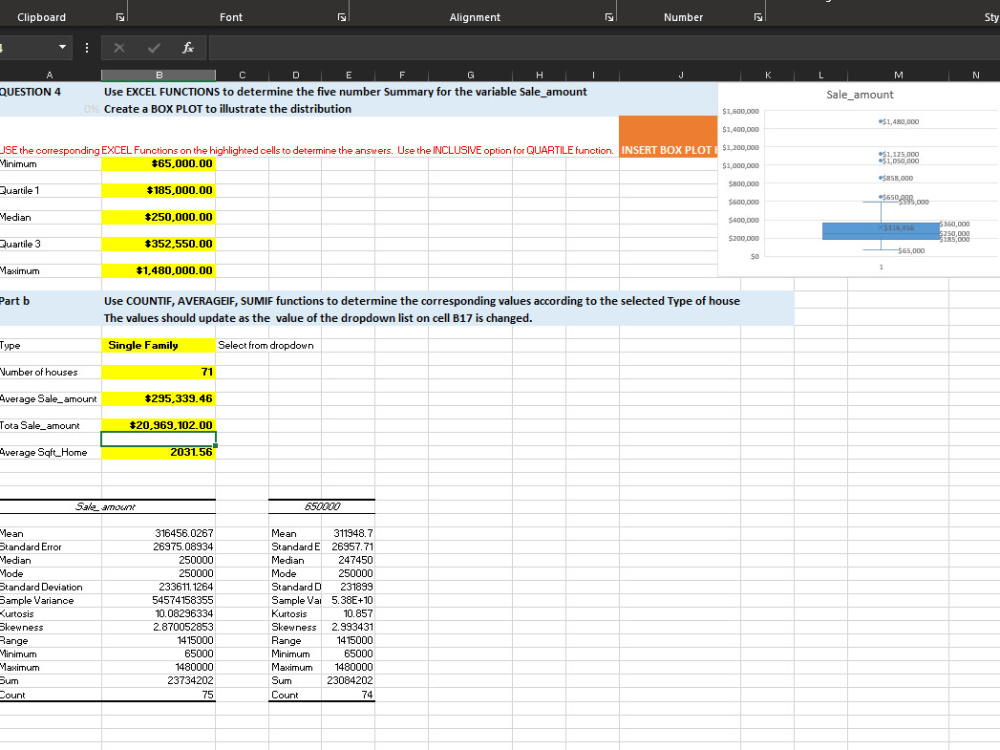Screen dimensions: 1000x750
Task: Open the Font dialog box launcher
Action: coord(342,16)
